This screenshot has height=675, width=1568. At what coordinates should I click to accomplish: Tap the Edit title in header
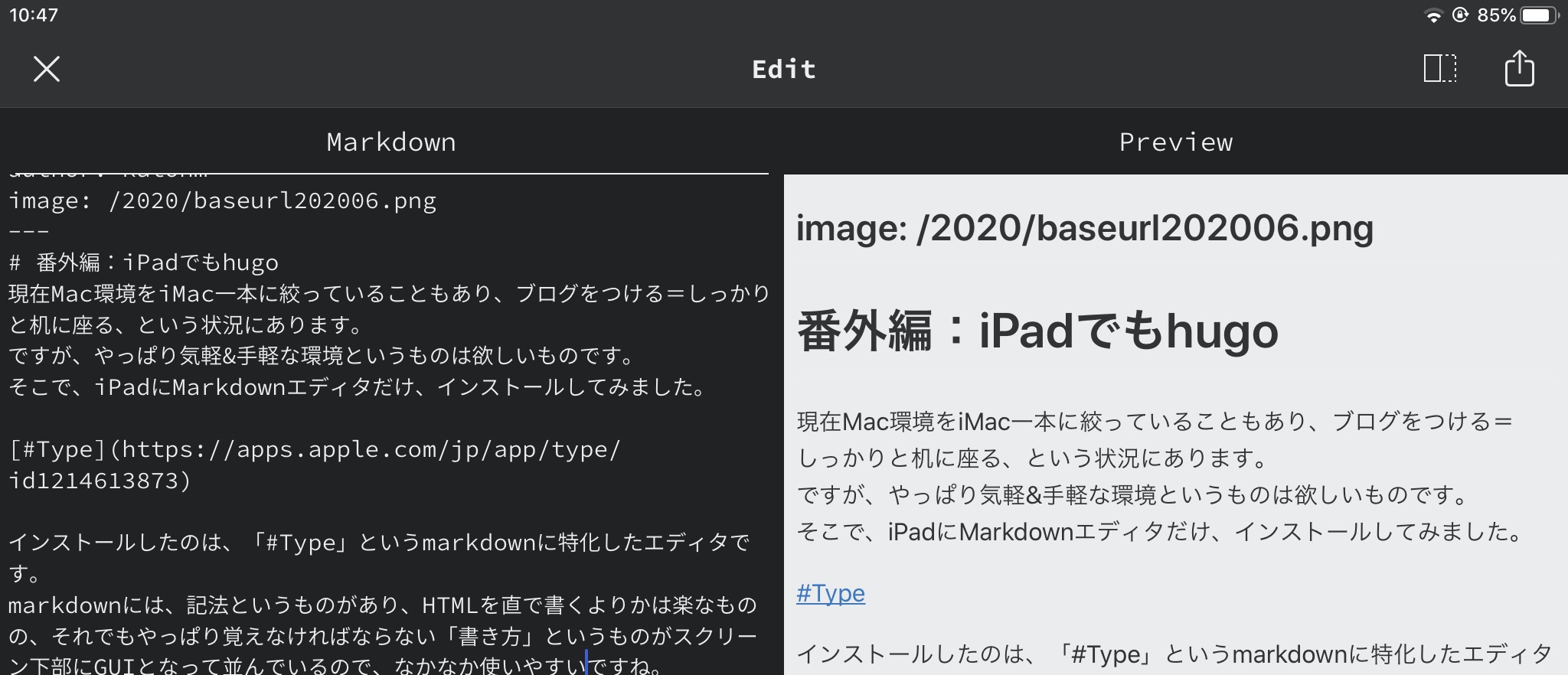point(784,70)
